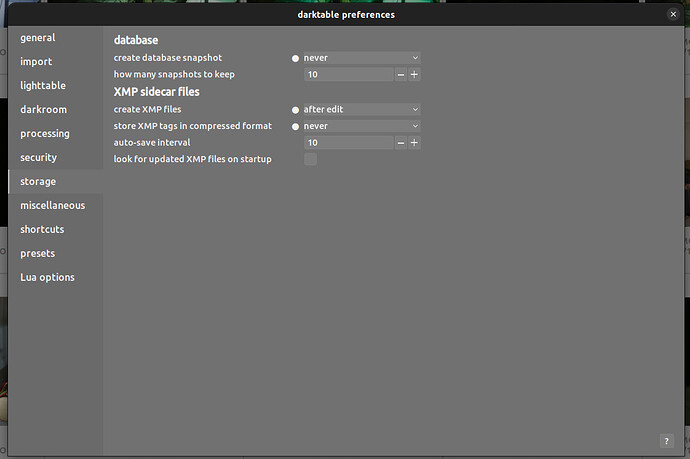Click the 'how many snapshots to keep' label

click(174, 74)
